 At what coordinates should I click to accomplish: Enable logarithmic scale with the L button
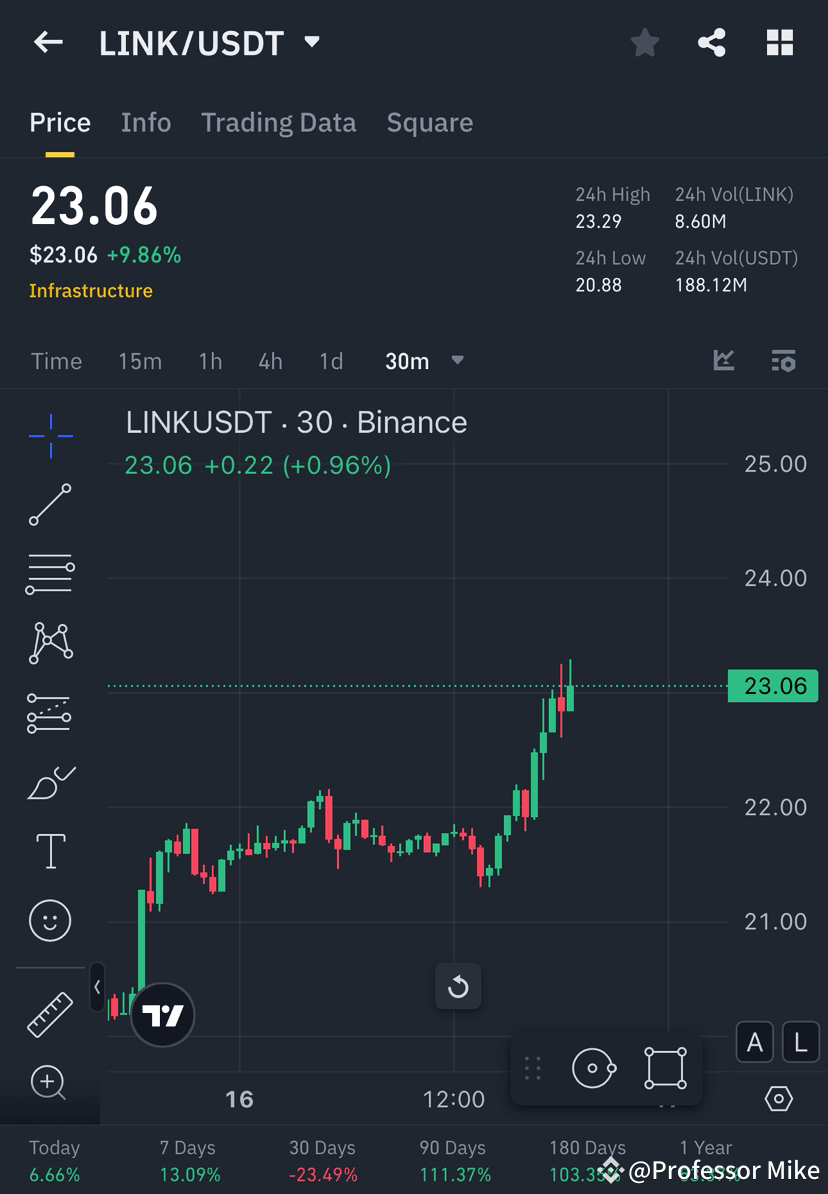(800, 1042)
